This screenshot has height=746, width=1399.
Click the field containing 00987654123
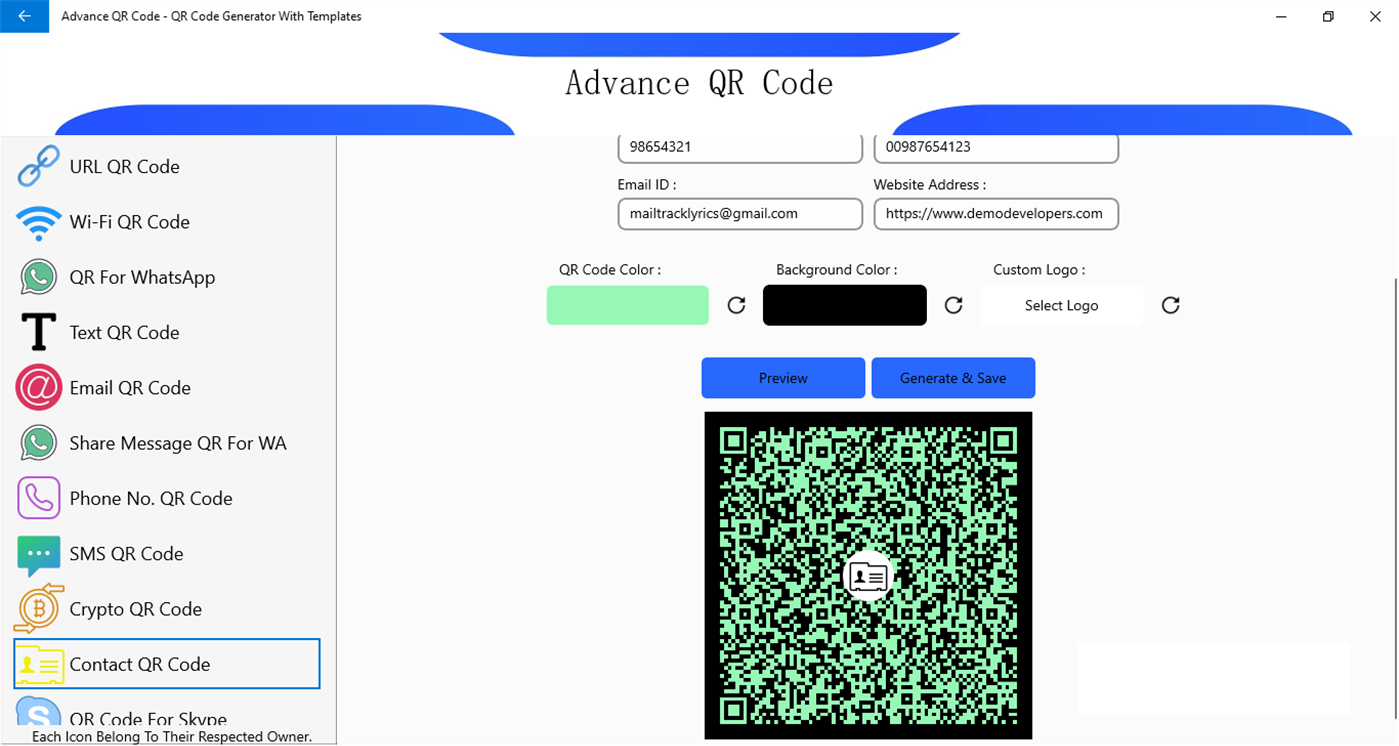(996, 148)
